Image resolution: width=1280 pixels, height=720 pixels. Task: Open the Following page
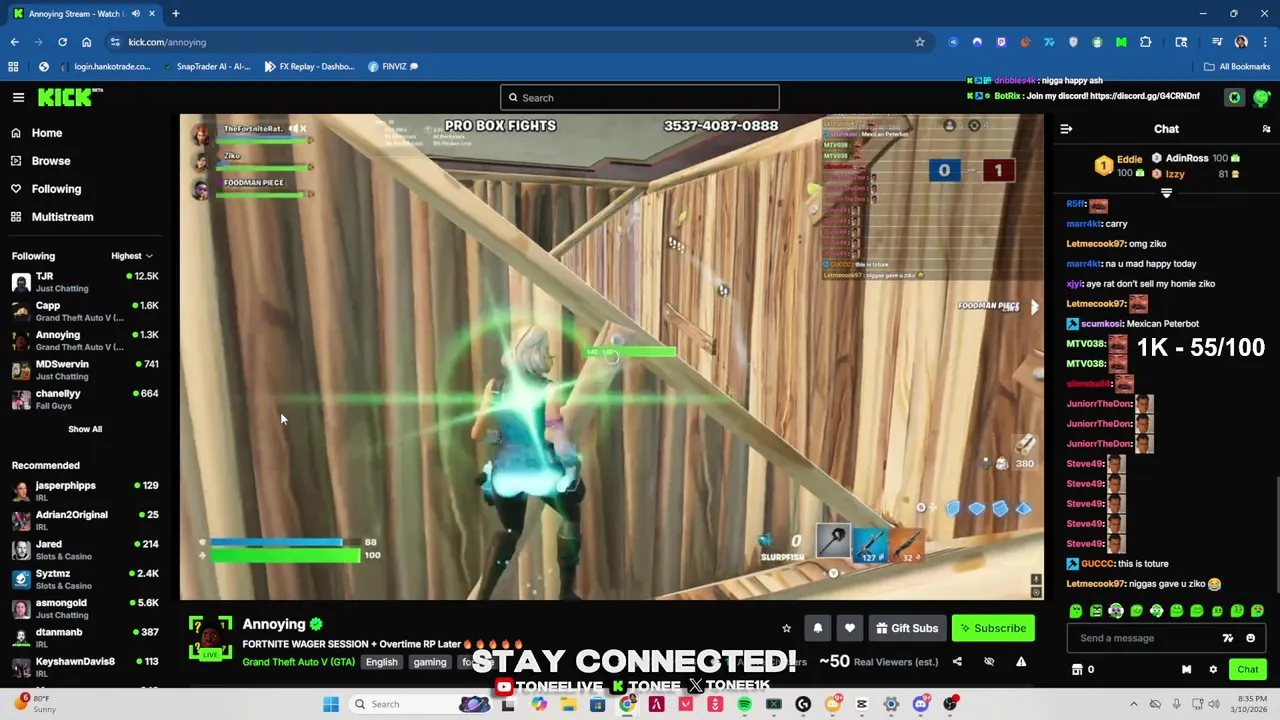tap(46, 189)
